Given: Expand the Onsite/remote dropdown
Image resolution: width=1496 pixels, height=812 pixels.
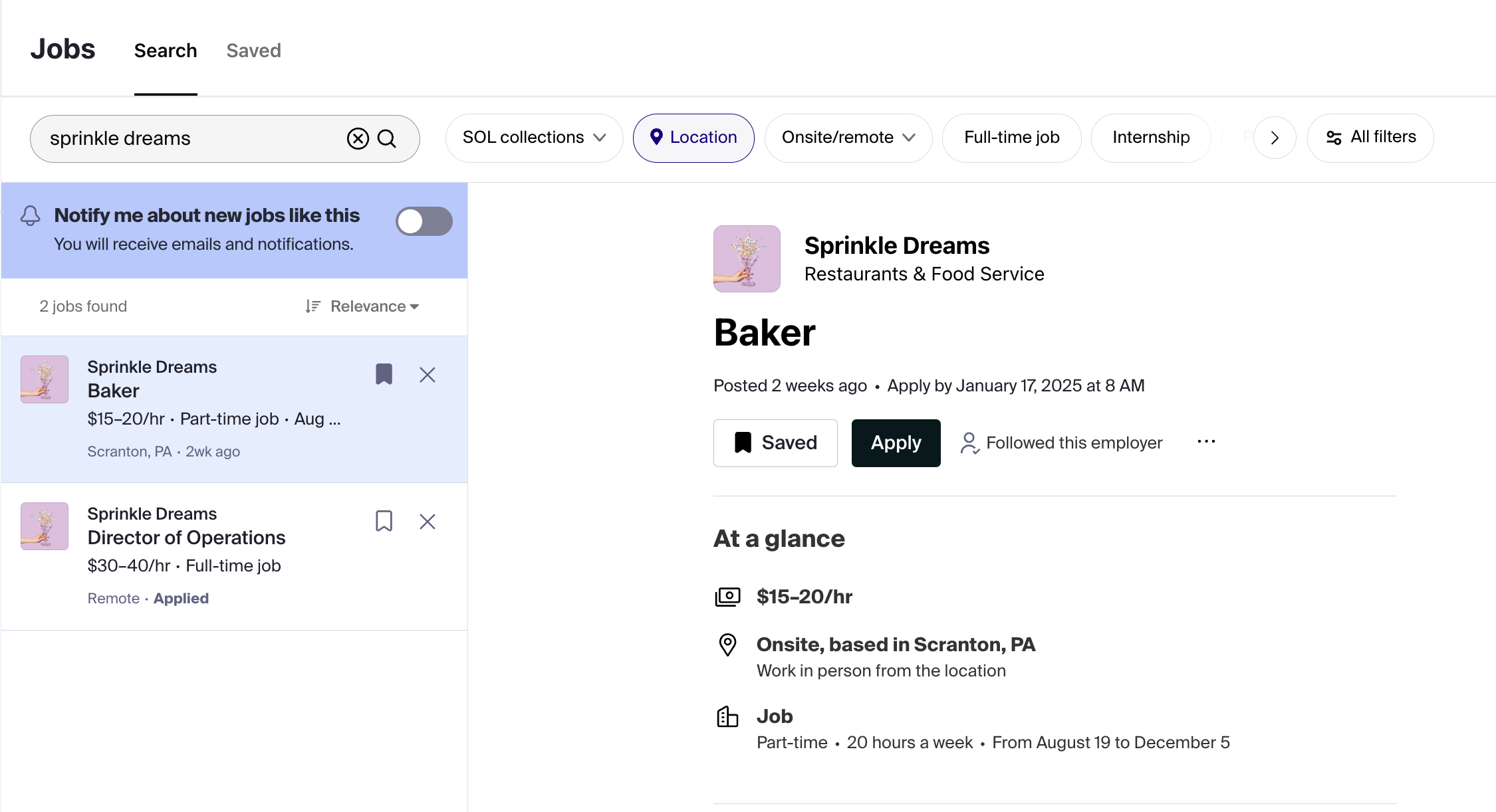Looking at the screenshot, I should point(848,138).
